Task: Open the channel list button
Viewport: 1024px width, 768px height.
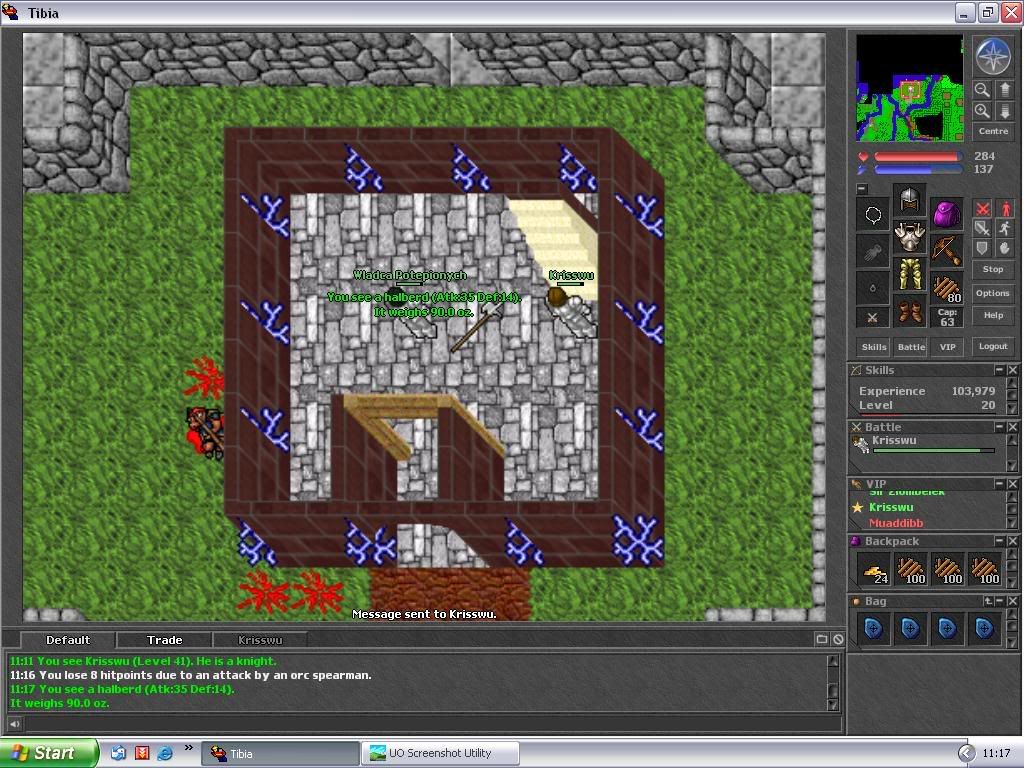Action: pos(822,639)
